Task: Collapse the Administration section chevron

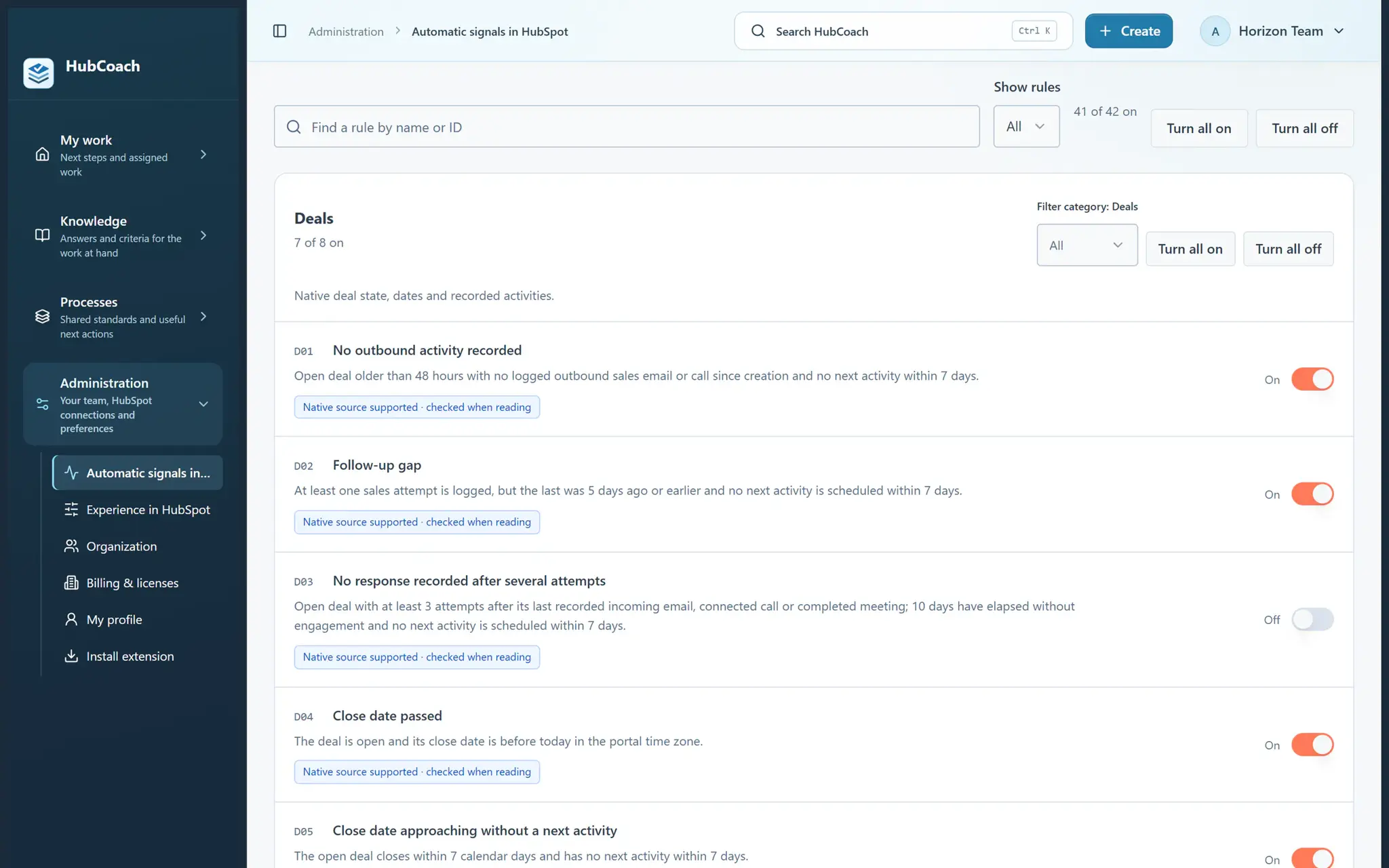Action: (203, 404)
